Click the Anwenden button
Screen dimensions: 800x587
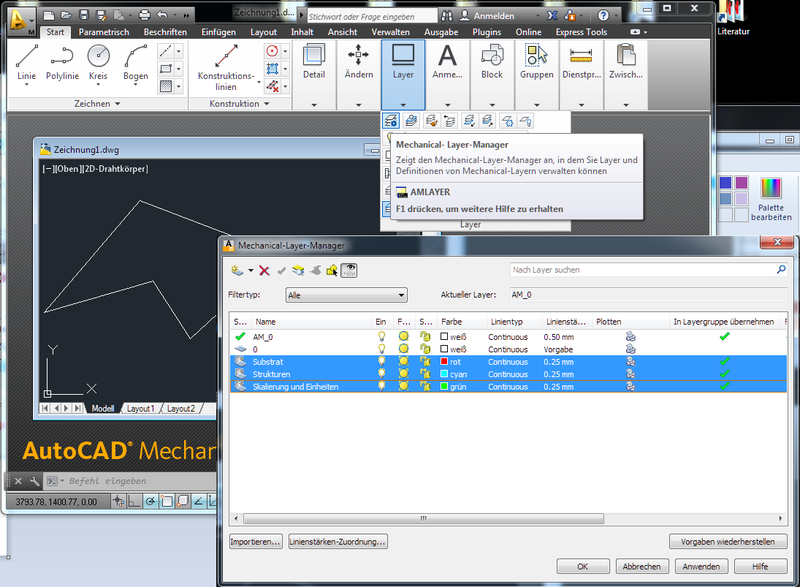pos(701,567)
